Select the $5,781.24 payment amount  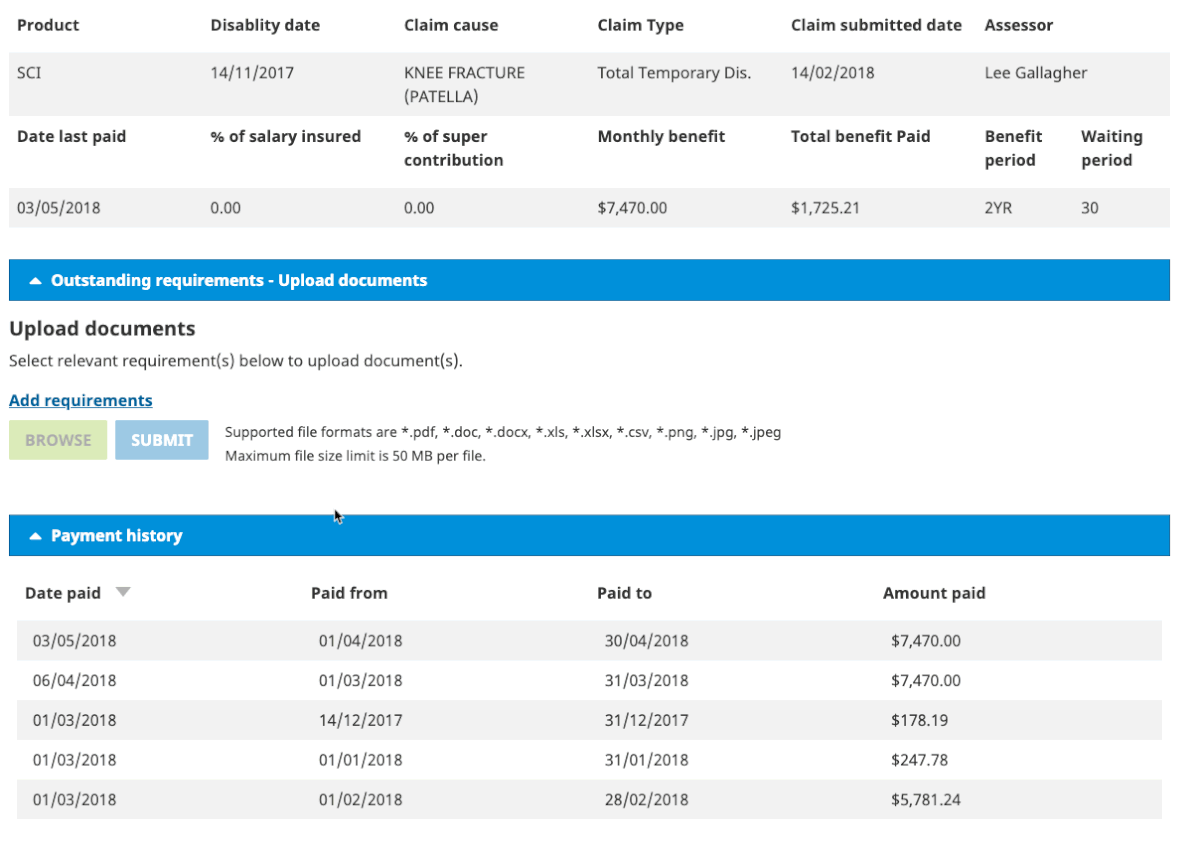click(x=925, y=800)
